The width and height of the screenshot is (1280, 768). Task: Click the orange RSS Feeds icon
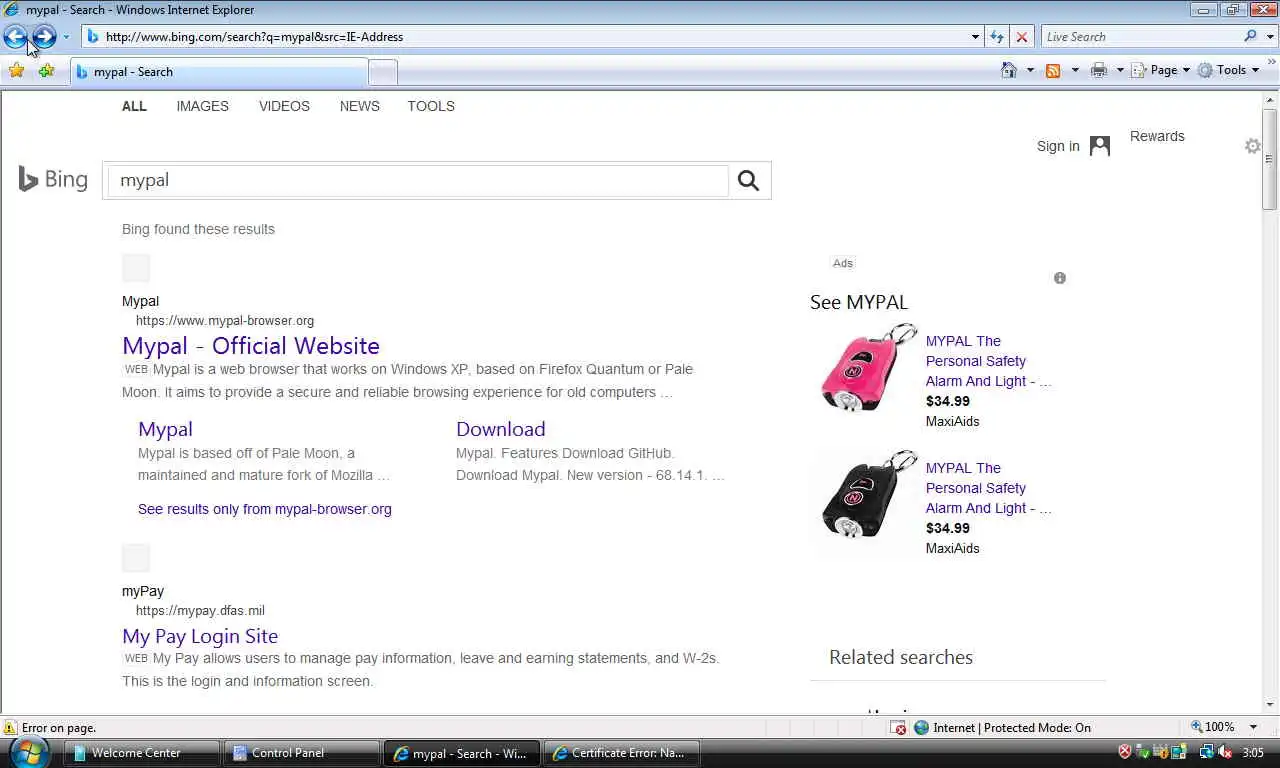pyautogui.click(x=1053, y=70)
